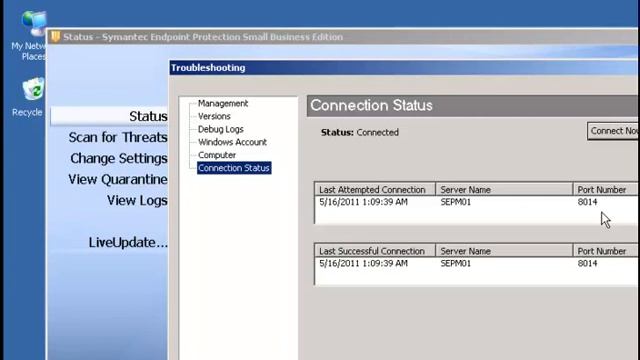Select Windows Account tree entry

click(232, 142)
